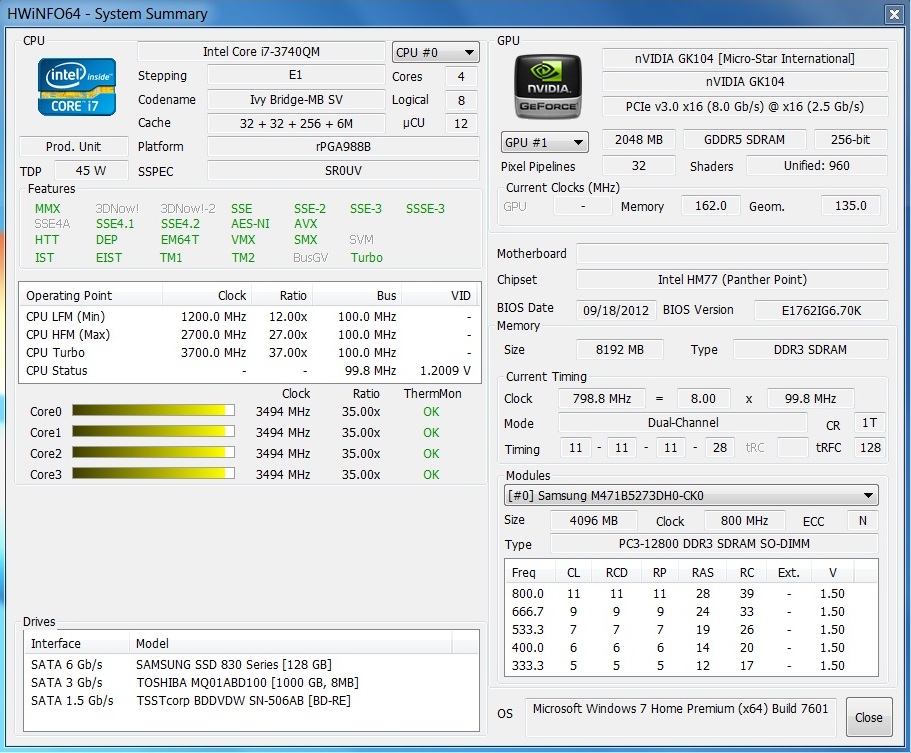Click the Core2 usage bar
Image resolution: width=911 pixels, height=753 pixels.
(x=153, y=453)
